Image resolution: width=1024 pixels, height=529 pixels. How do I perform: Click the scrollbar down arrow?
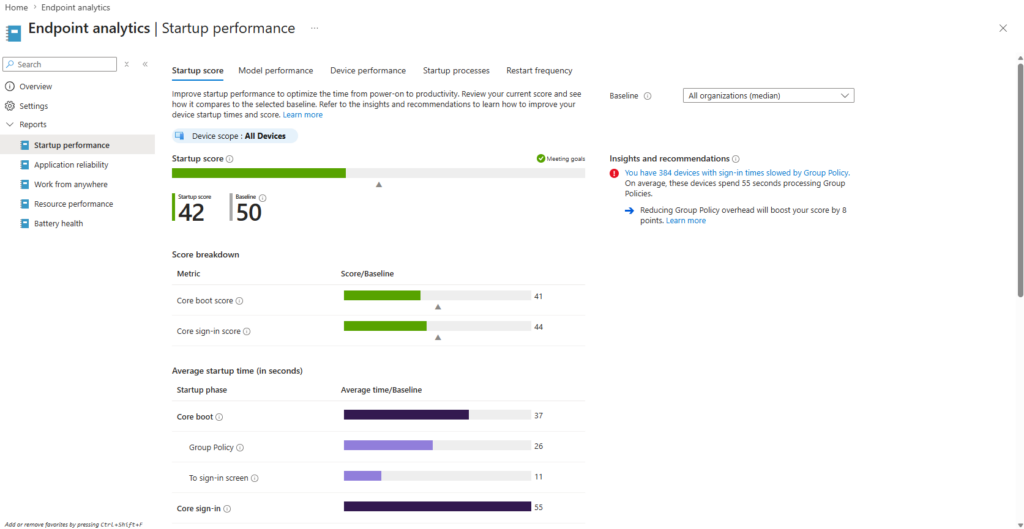click(1020, 523)
